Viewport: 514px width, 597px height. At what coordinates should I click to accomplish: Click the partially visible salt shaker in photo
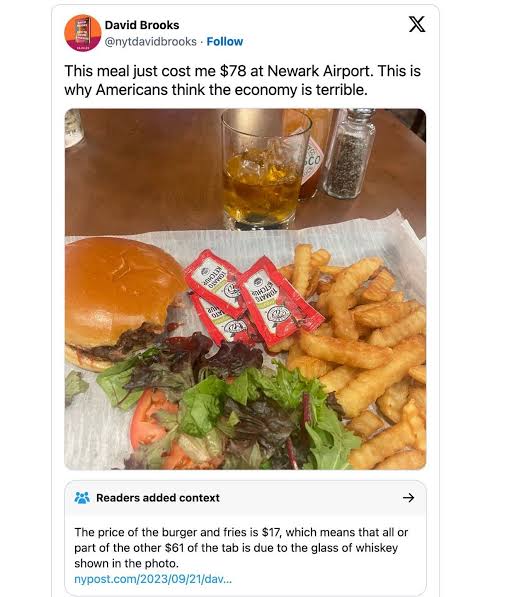[73, 128]
